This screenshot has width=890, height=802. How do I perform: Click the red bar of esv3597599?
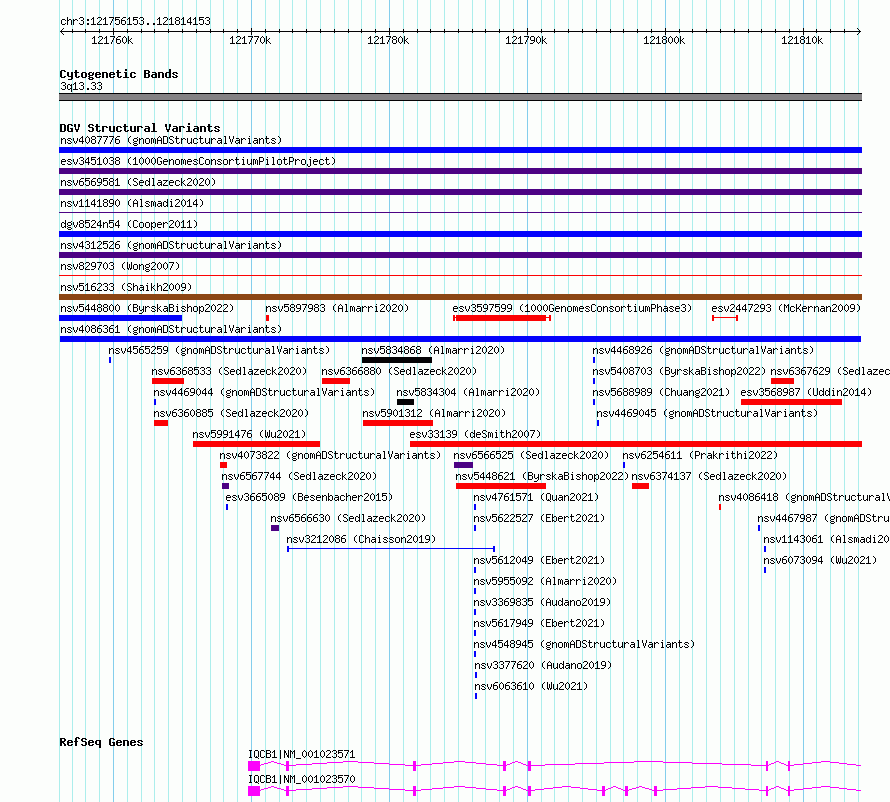point(502,318)
